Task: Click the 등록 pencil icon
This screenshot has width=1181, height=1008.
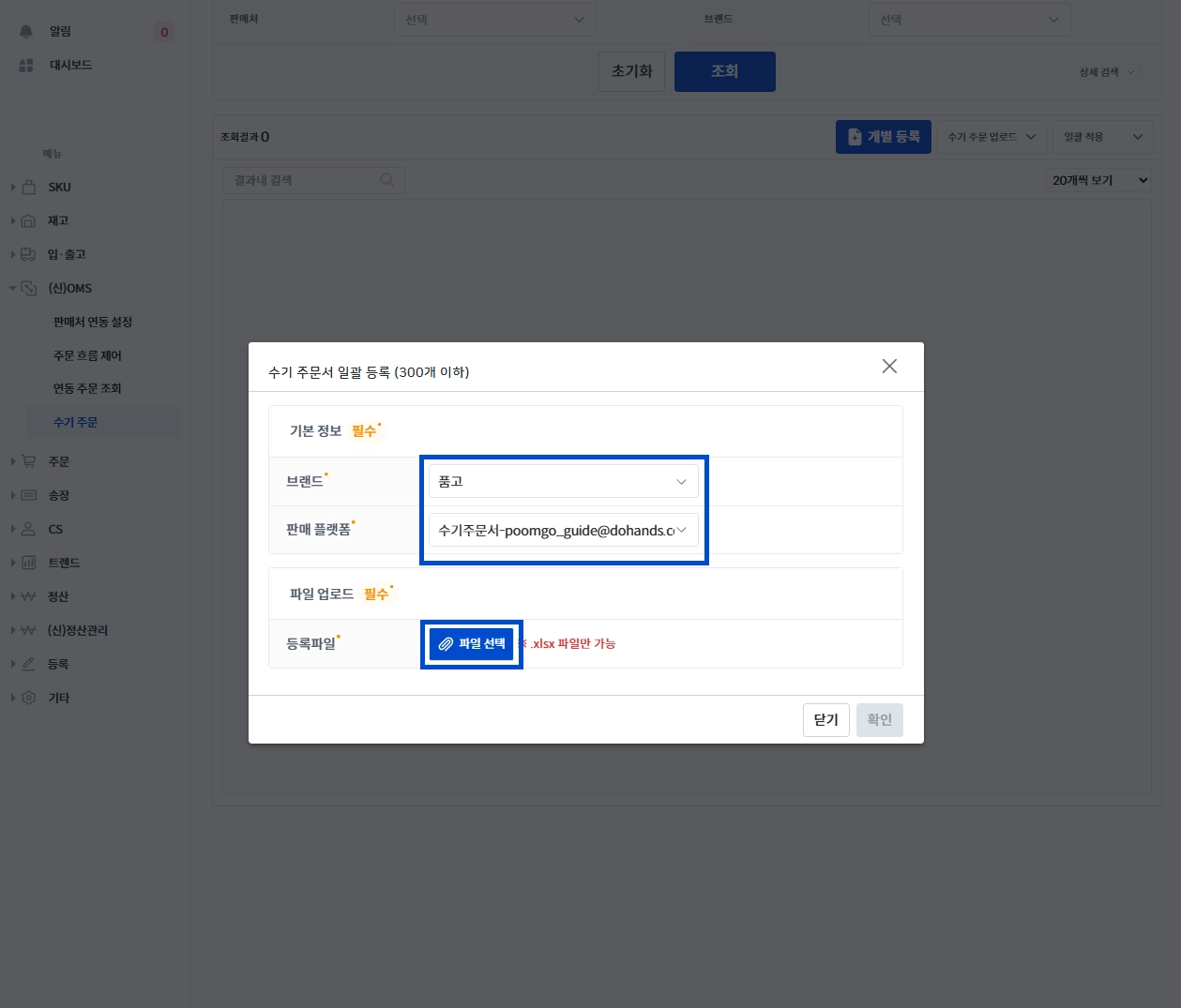Action: point(29,664)
